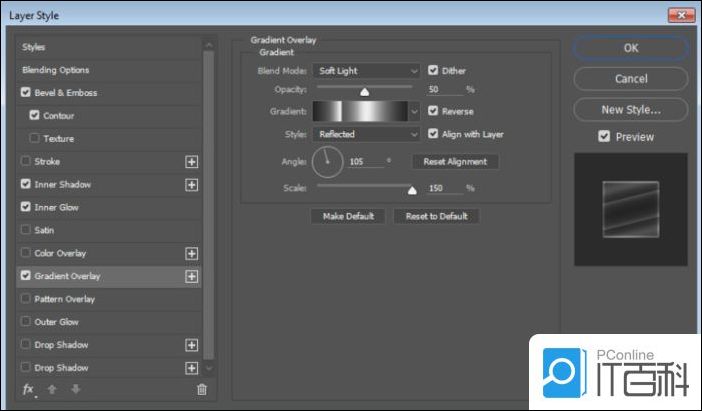This screenshot has width=702, height=411.
Task: Open the Blend Mode Soft Light dropdown
Action: pos(366,71)
